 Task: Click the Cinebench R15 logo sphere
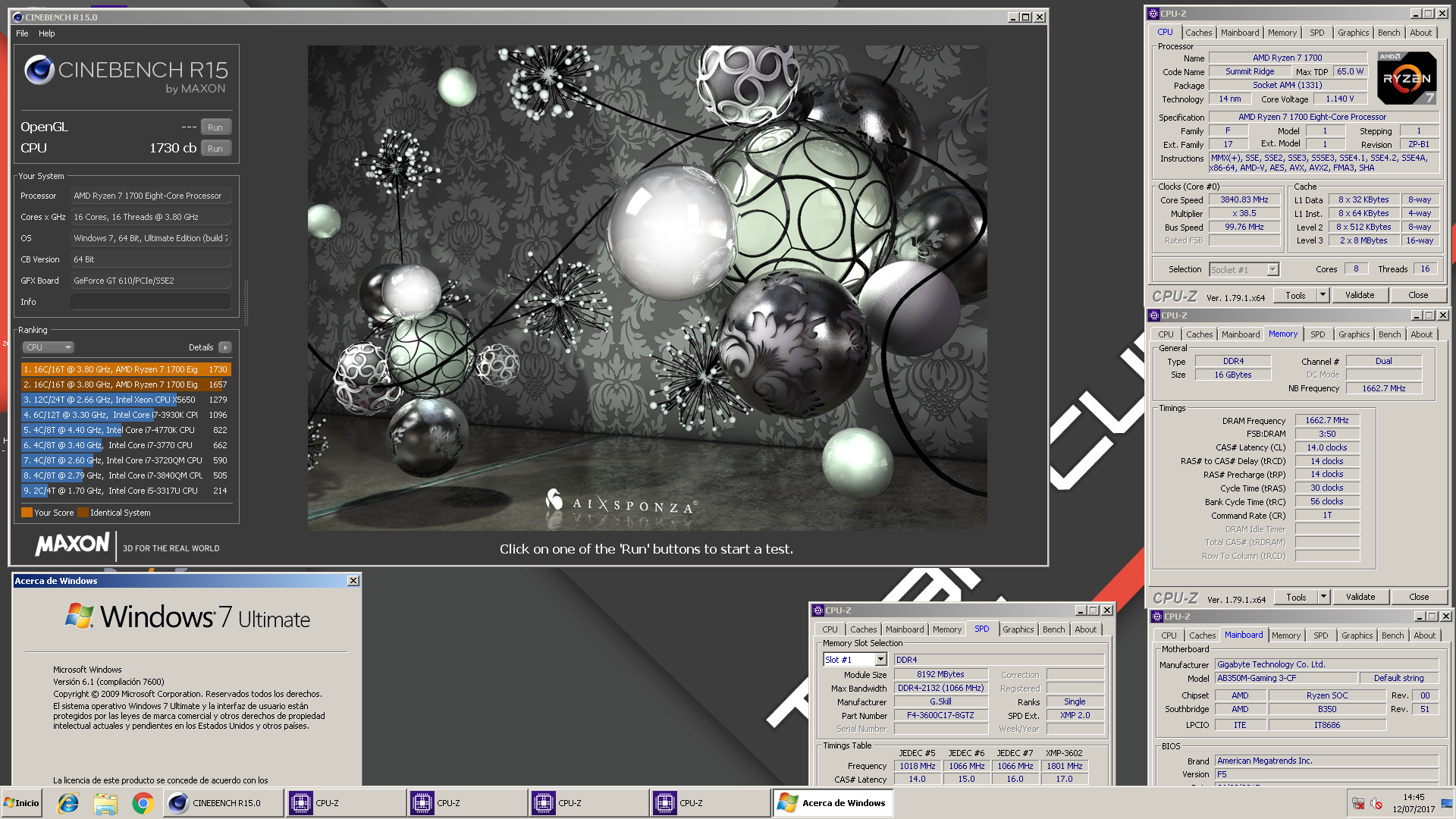(x=39, y=71)
